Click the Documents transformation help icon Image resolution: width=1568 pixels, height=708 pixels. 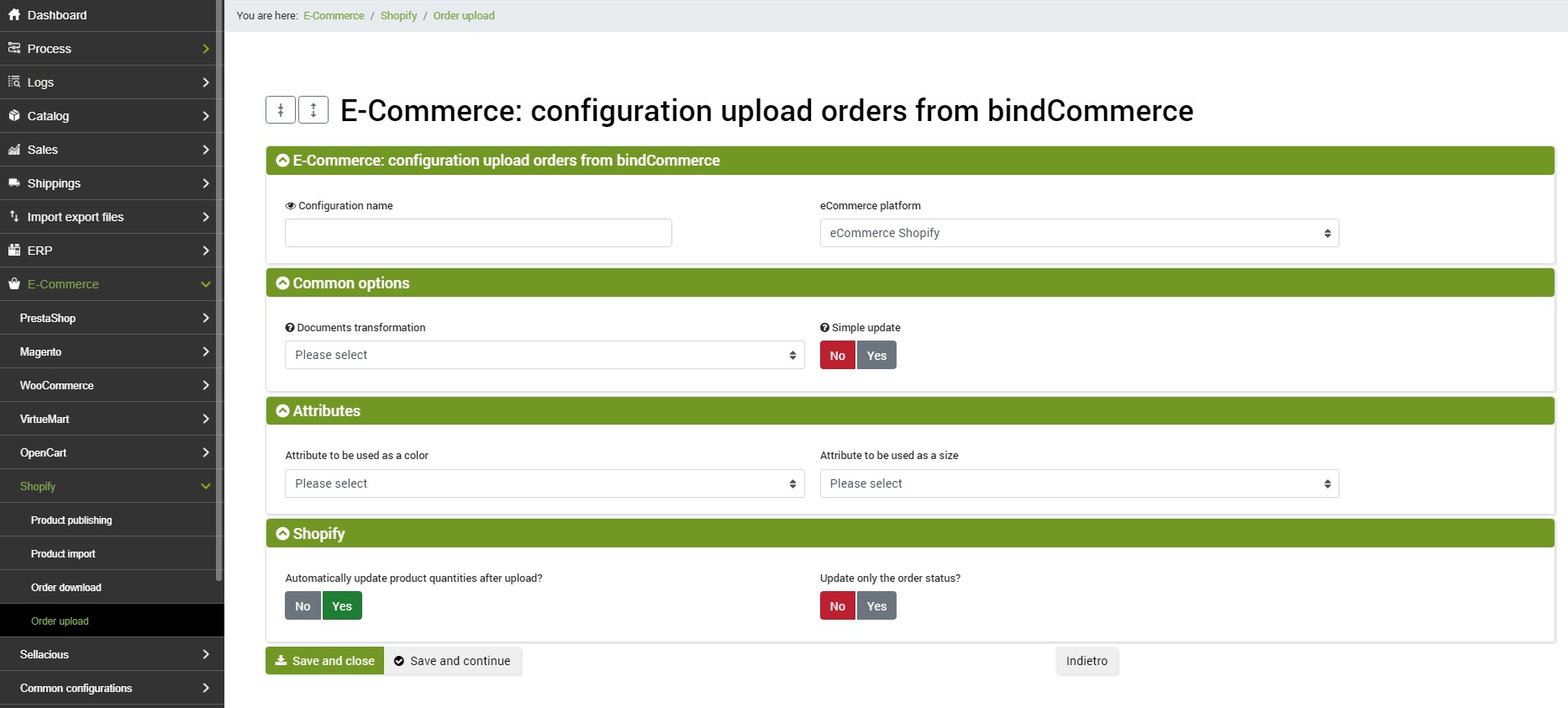(290, 328)
